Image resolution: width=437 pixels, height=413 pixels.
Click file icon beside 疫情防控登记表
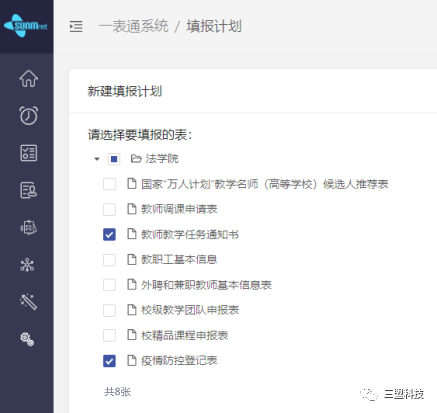(132, 360)
